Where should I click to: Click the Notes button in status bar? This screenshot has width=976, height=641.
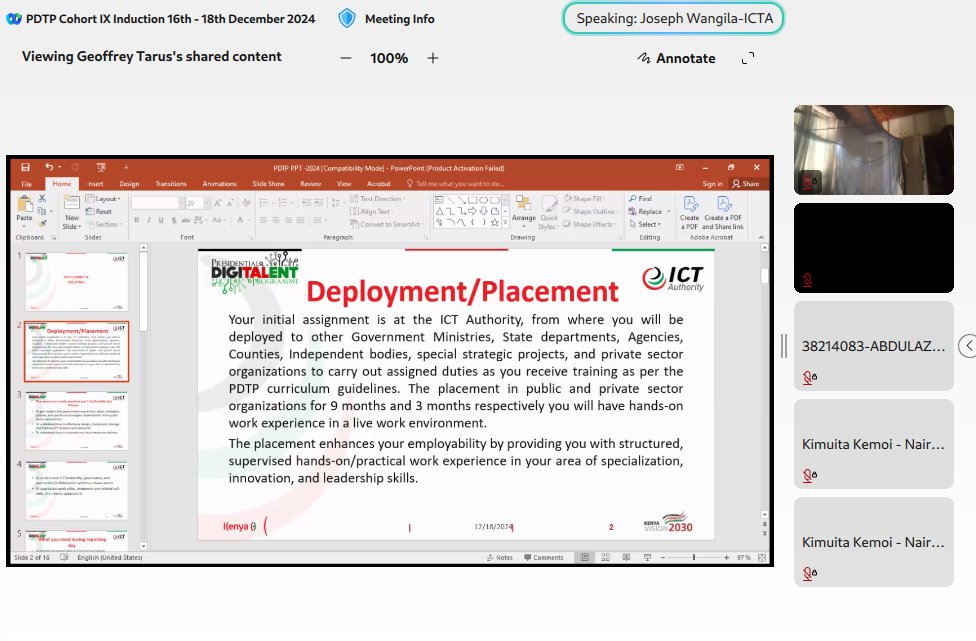click(500, 558)
